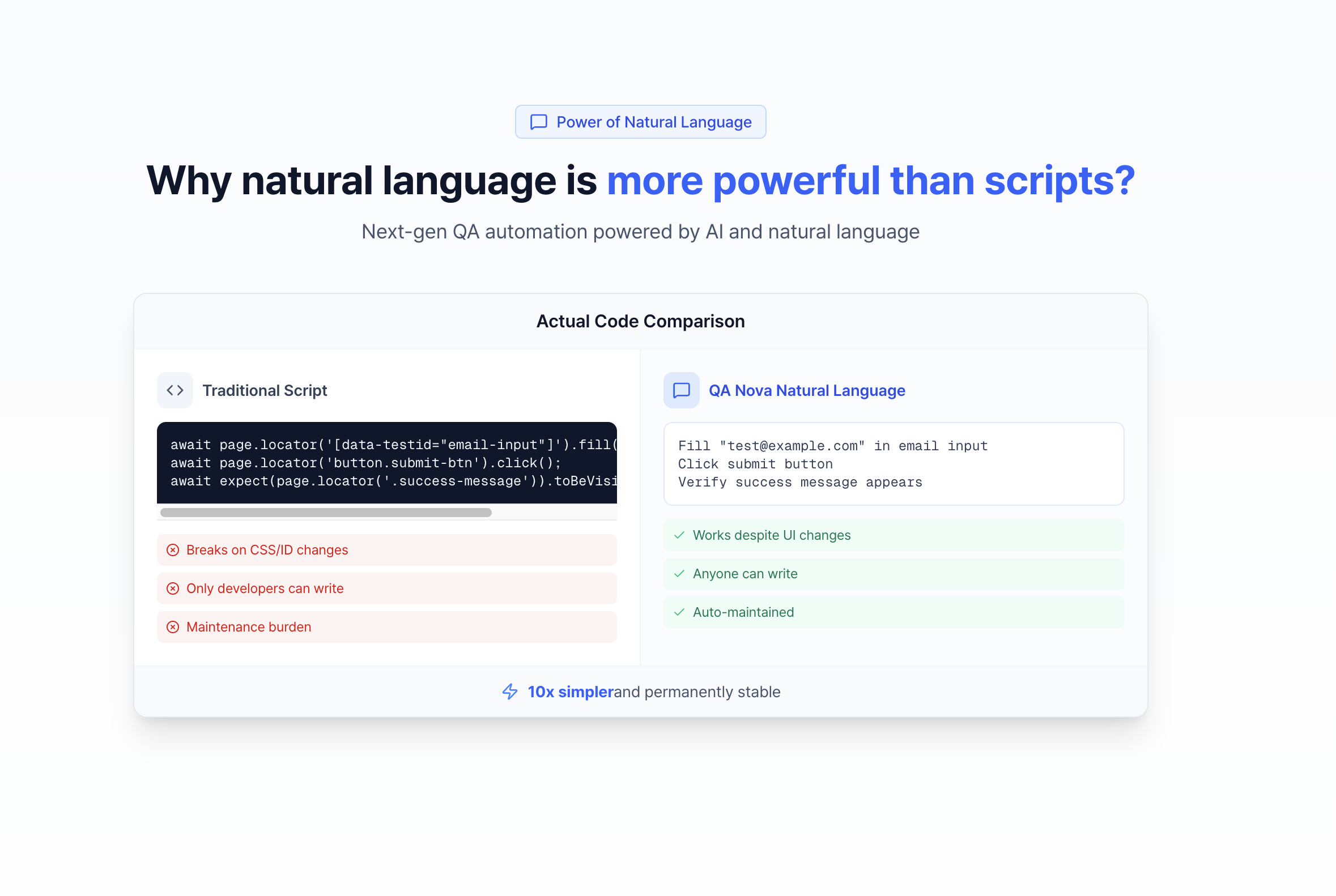Click the code brackets icon beside Traditional Script
Screen dimensions: 1336x896
(175, 390)
